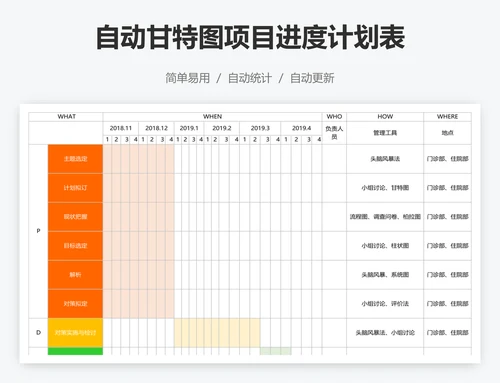Click the 地点 header cell
The width and height of the screenshot is (500, 383).
coord(447,133)
